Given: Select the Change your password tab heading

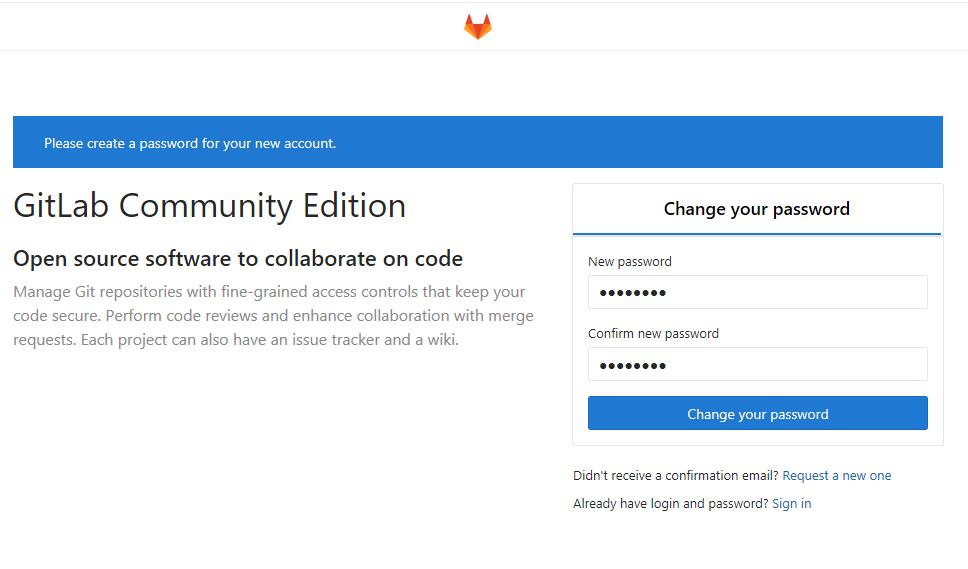Looking at the screenshot, I should 757,209.
